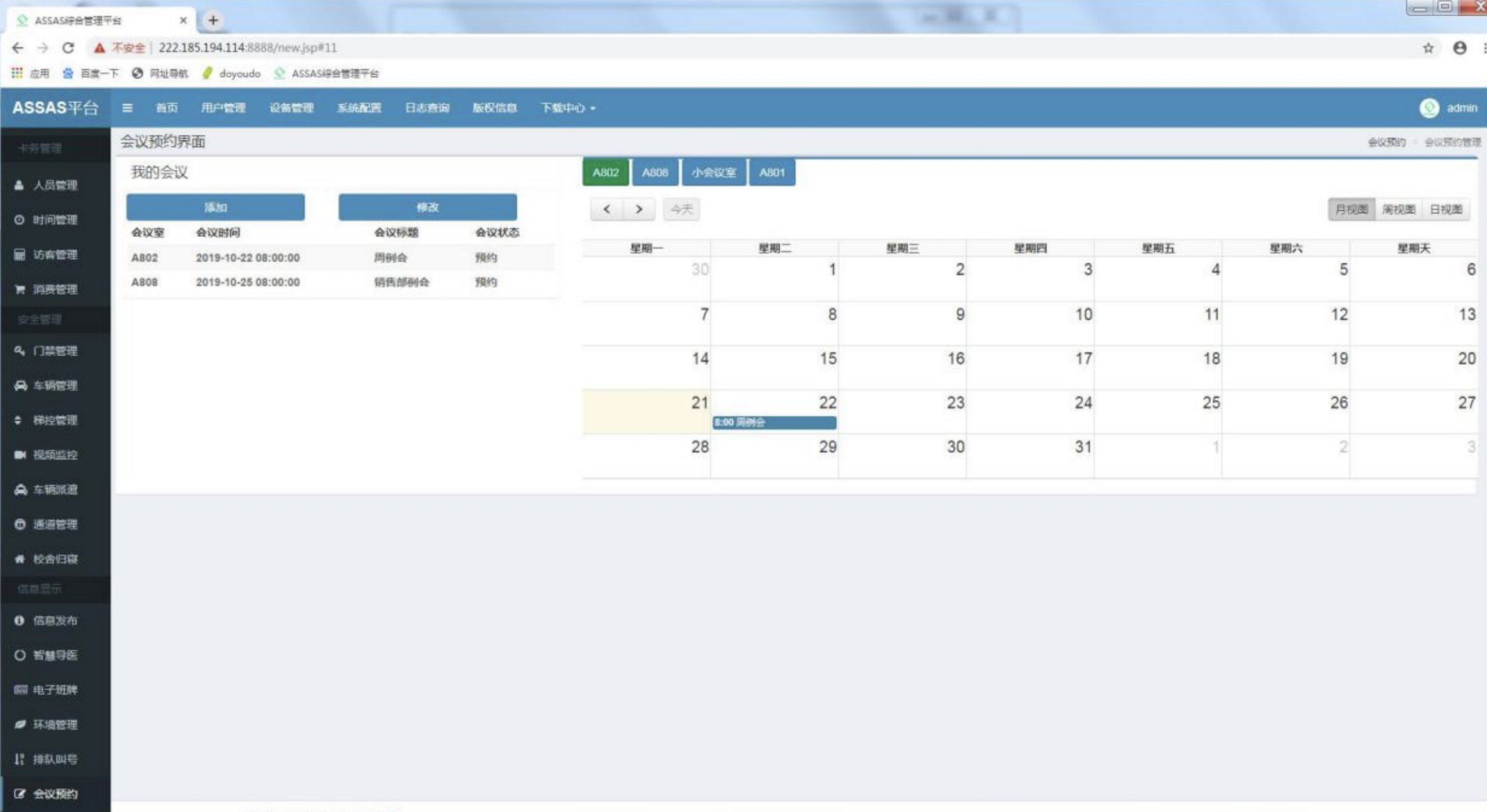Click the 修改 meeting button
Viewport: 1487px width, 812px height.
click(x=427, y=207)
